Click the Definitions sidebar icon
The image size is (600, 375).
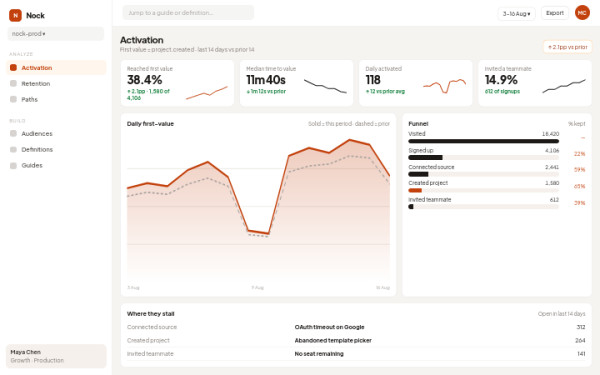pyautogui.click(x=13, y=149)
